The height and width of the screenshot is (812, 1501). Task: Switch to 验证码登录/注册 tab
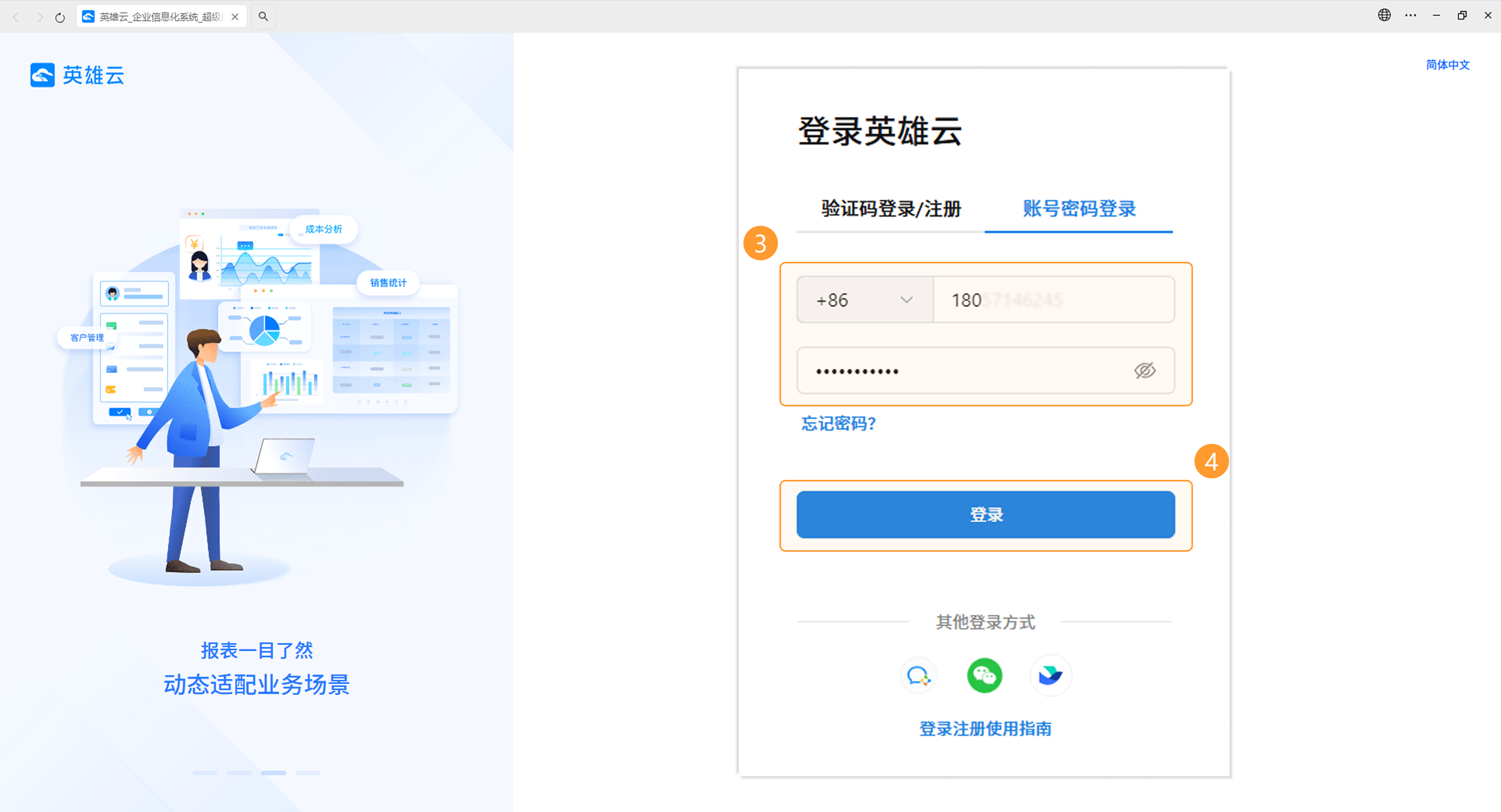[891, 209]
